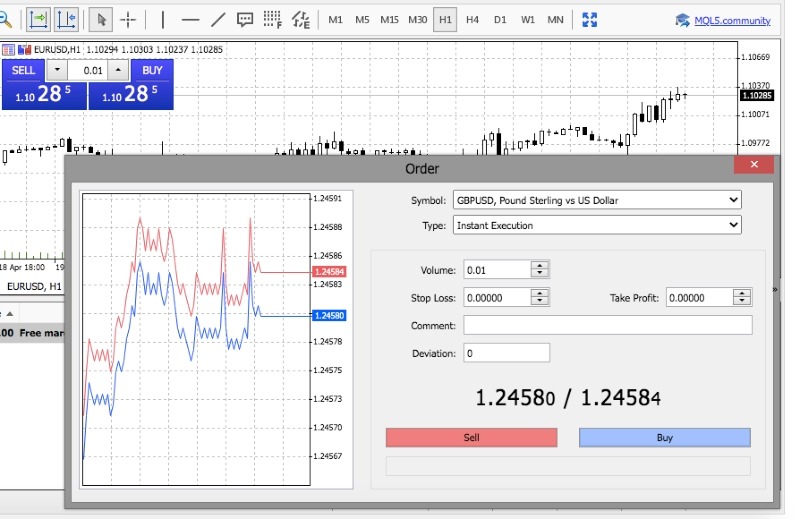The image size is (800, 519).
Task: Decrease one-click lot size arrow
Action: pyautogui.click(x=57, y=70)
